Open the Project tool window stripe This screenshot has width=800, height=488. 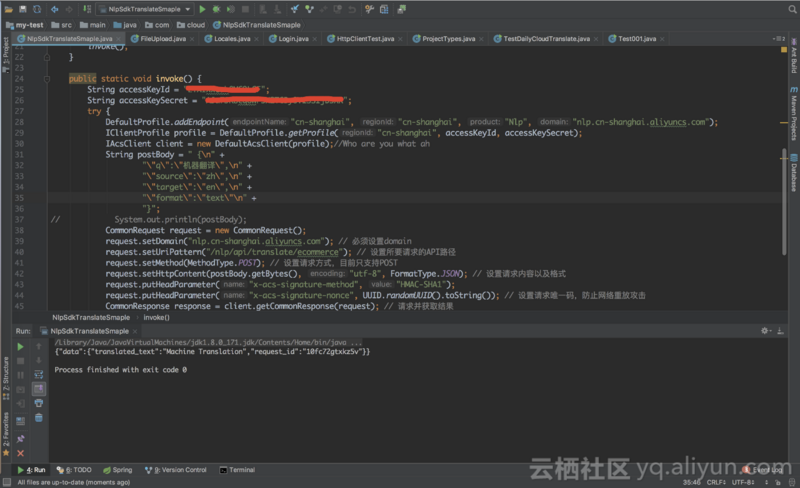click(x=6, y=55)
